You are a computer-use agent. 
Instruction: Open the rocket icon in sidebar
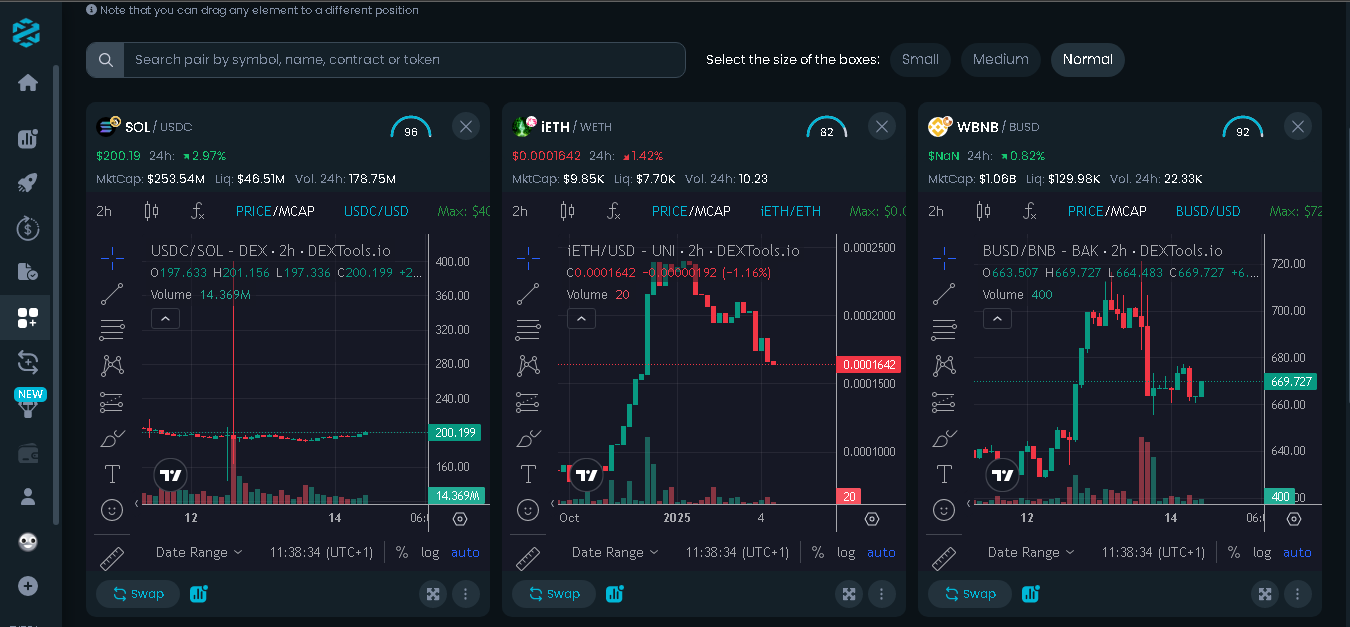coord(28,183)
